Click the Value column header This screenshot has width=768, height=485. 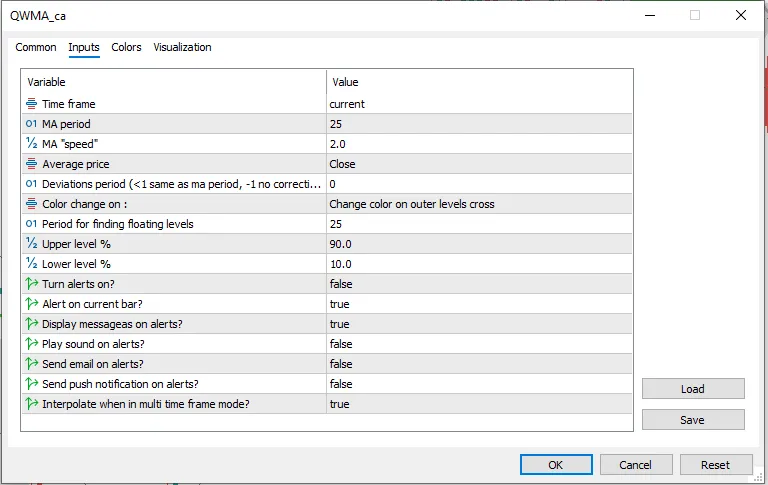479,82
